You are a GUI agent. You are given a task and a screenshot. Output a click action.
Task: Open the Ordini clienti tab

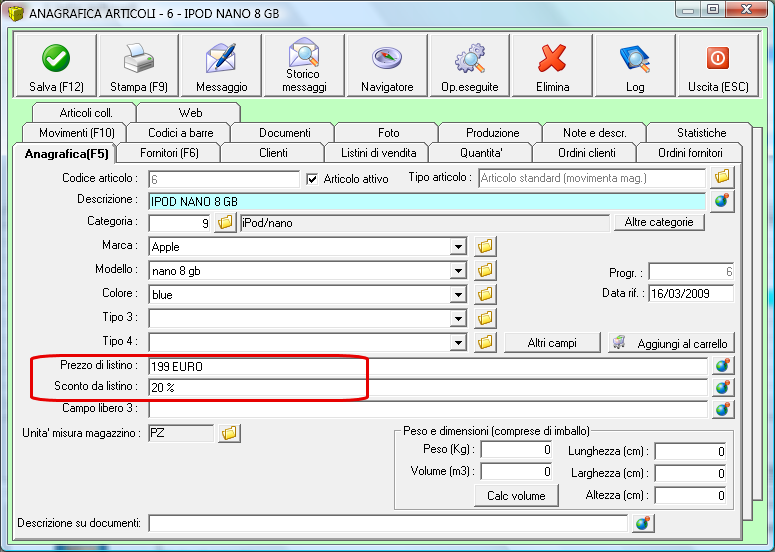pyautogui.click(x=586, y=153)
